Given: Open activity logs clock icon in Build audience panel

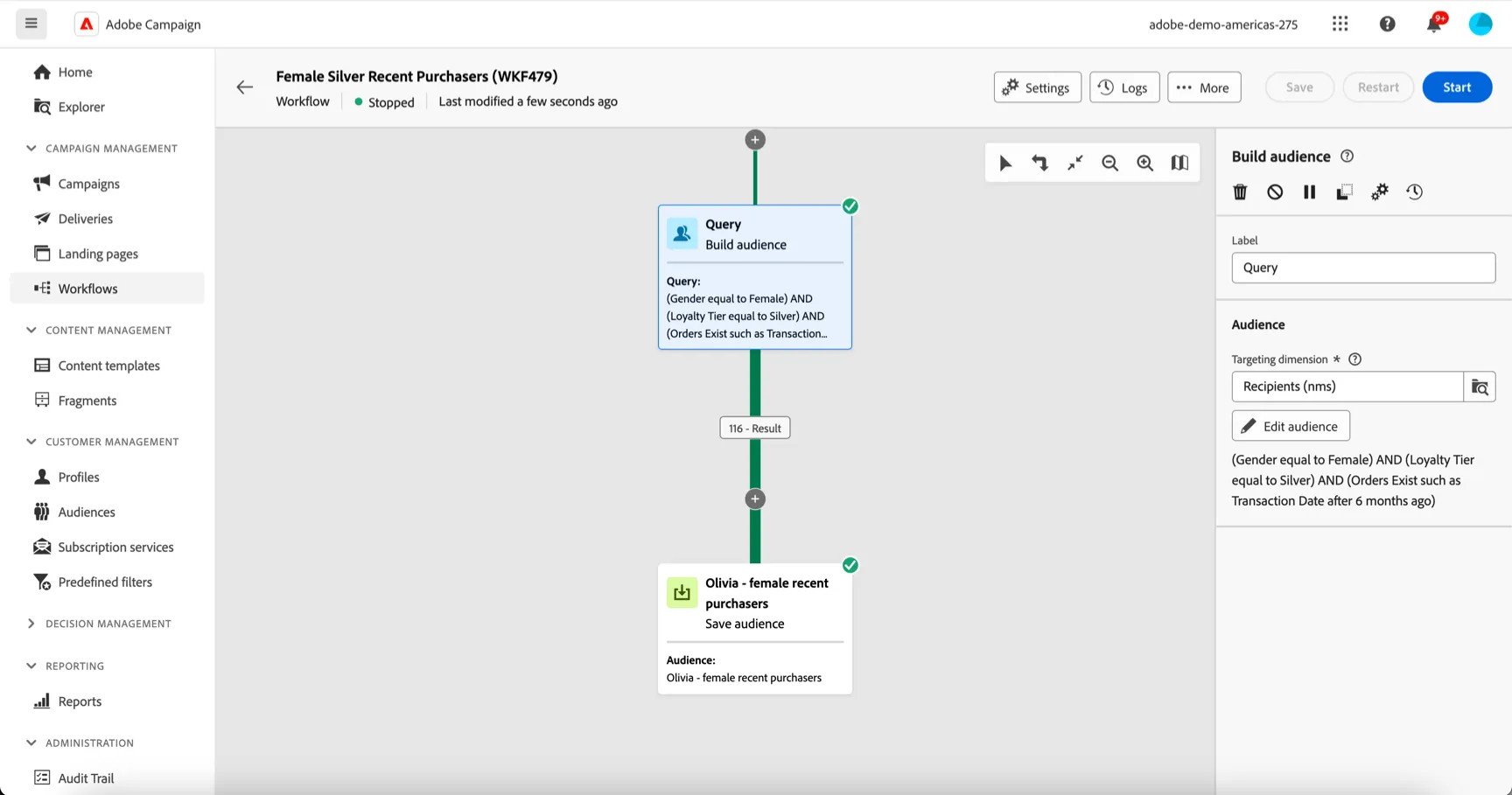Looking at the screenshot, I should tap(1414, 192).
